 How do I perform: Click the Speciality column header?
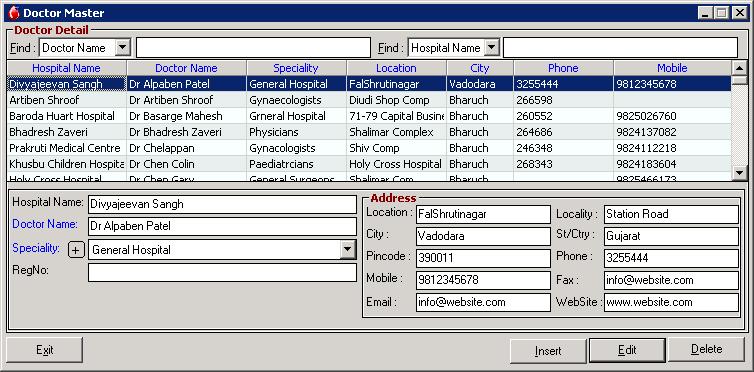click(296, 68)
